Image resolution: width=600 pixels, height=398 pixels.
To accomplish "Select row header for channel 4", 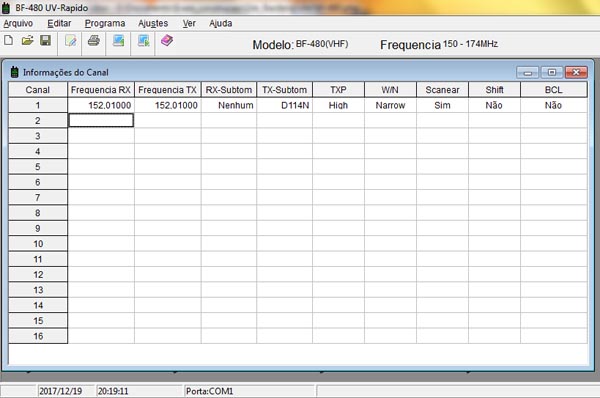I will pyautogui.click(x=38, y=152).
